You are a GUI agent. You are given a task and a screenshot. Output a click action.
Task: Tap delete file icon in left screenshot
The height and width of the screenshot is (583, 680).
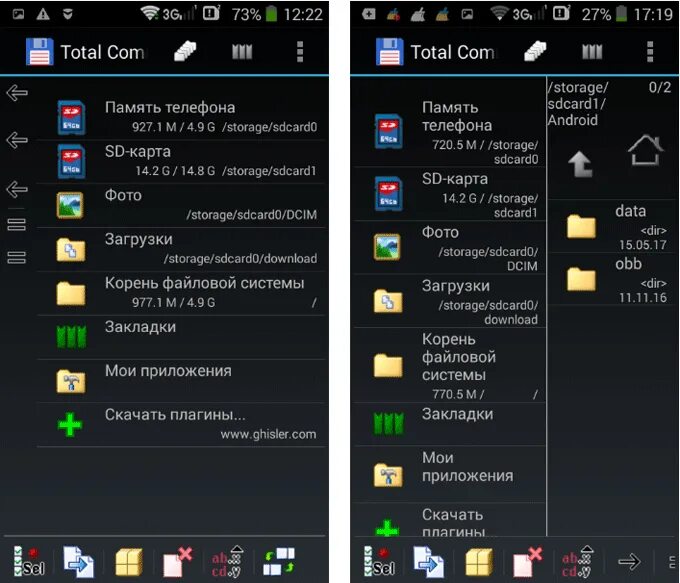177,562
